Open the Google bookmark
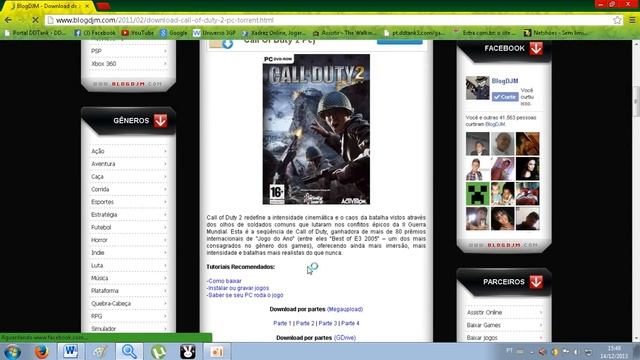Image resolution: width=640 pixels, height=360 pixels. click(x=174, y=33)
